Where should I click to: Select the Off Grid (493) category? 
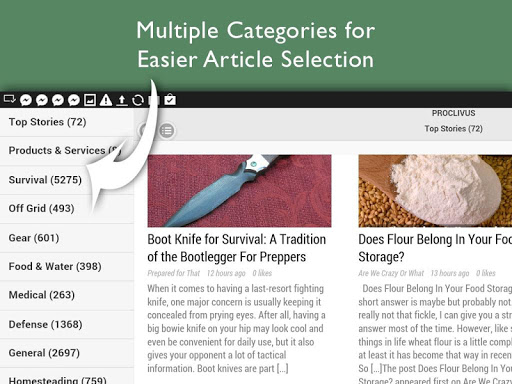coord(67,209)
